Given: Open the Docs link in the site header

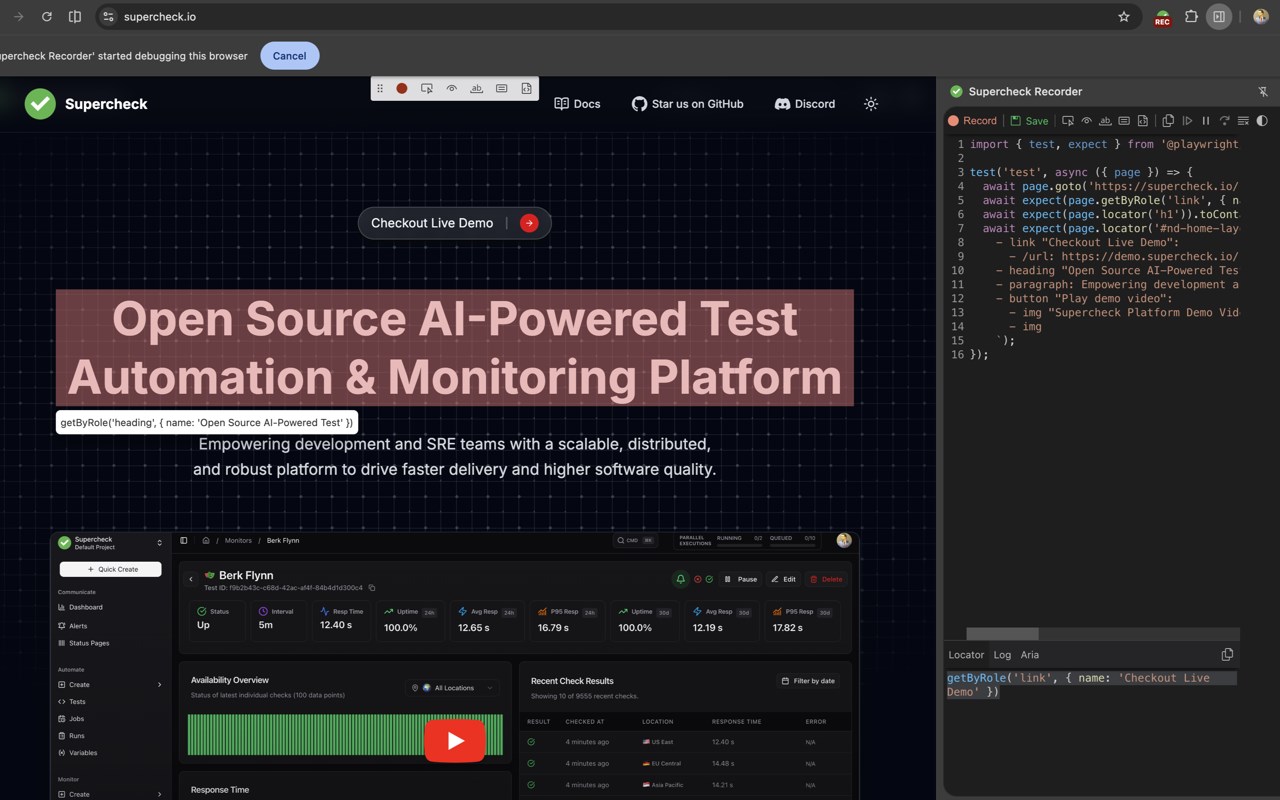Looking at the screenshot, I should tap(578, 104).
